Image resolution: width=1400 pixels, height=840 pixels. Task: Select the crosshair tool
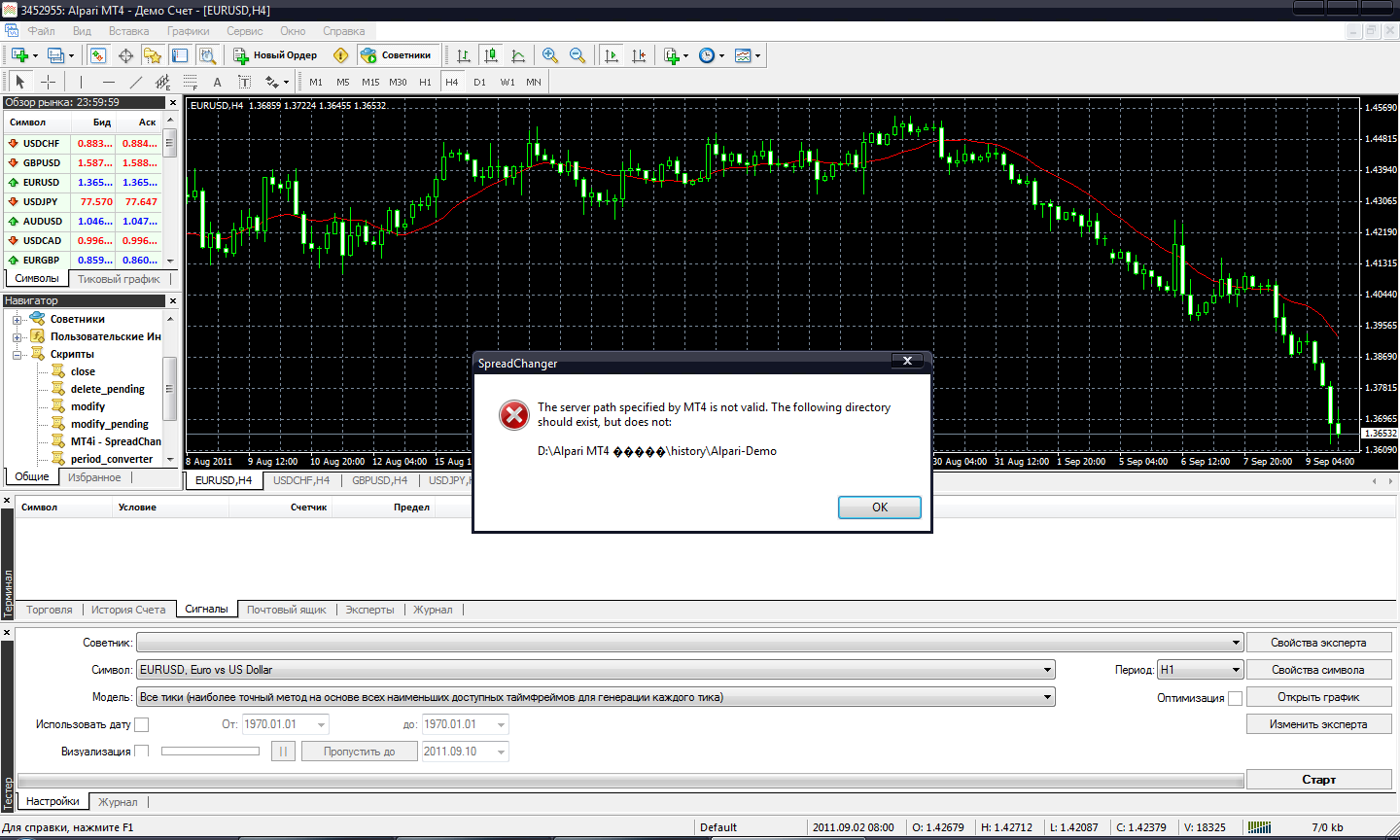click(48, 82)
